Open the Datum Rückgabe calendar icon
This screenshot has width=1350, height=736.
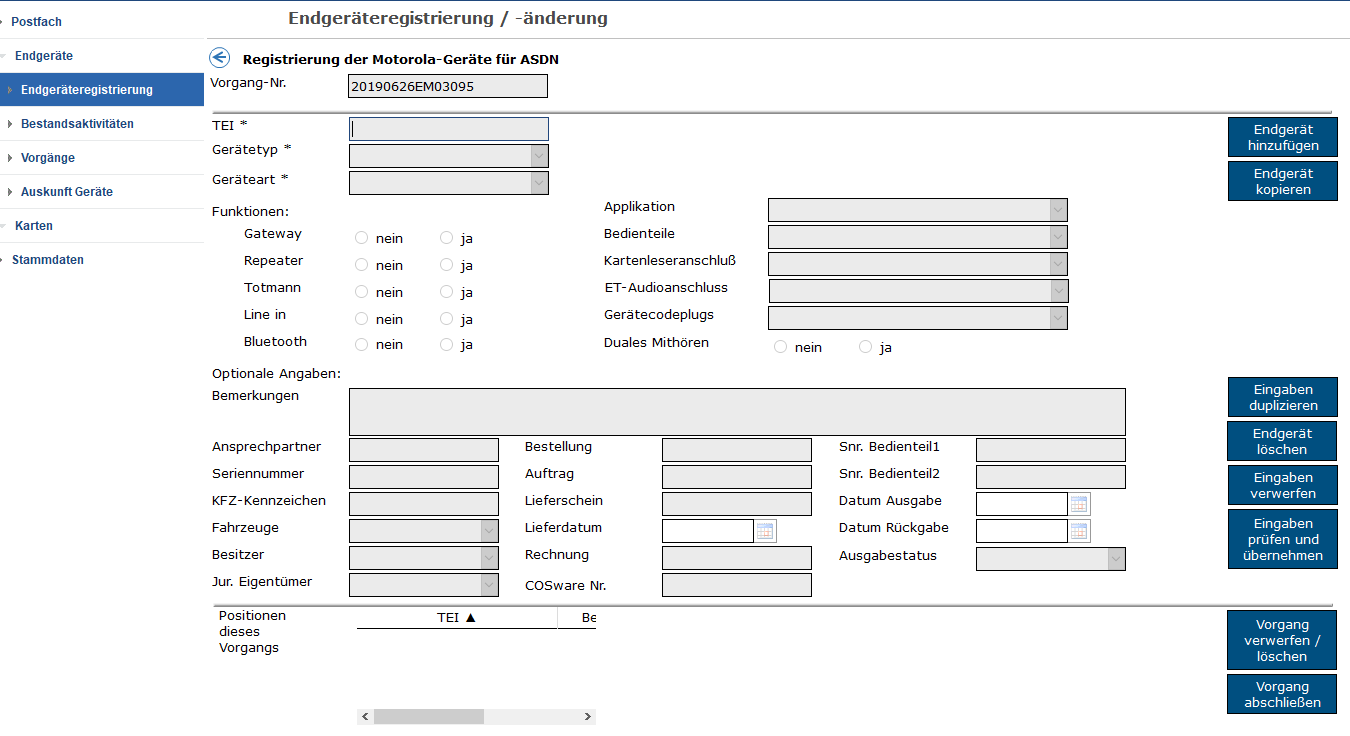tap(1079, 531)
